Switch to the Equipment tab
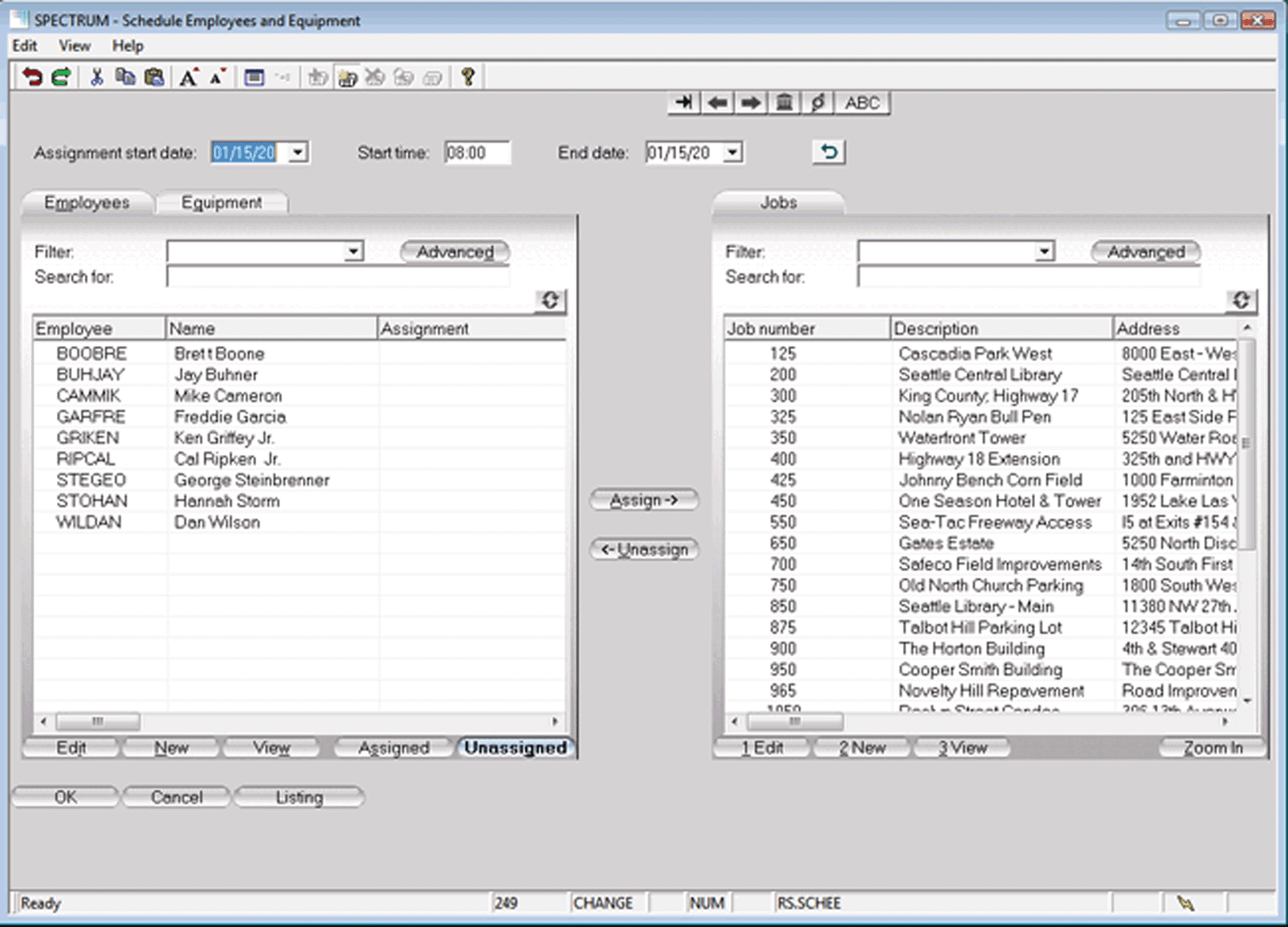 pos(221,203)
